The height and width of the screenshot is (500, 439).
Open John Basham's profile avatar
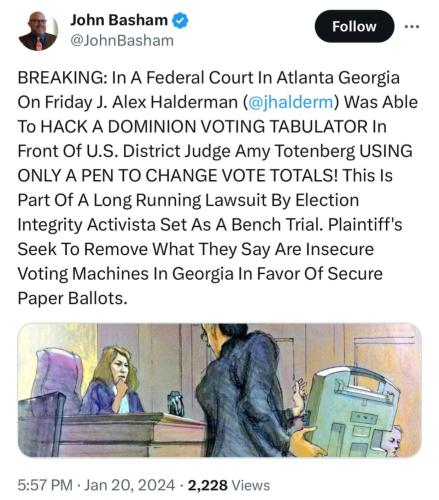[x=38, y=31]
